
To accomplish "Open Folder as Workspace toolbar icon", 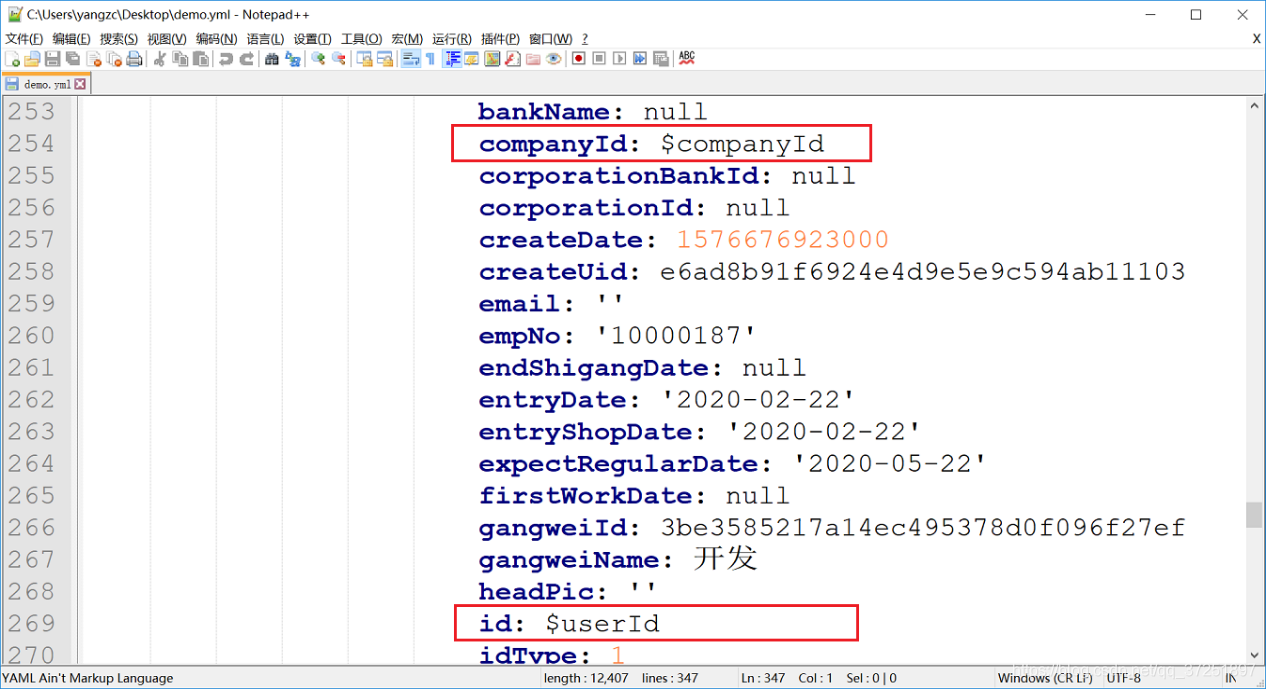I will (533, 59).
